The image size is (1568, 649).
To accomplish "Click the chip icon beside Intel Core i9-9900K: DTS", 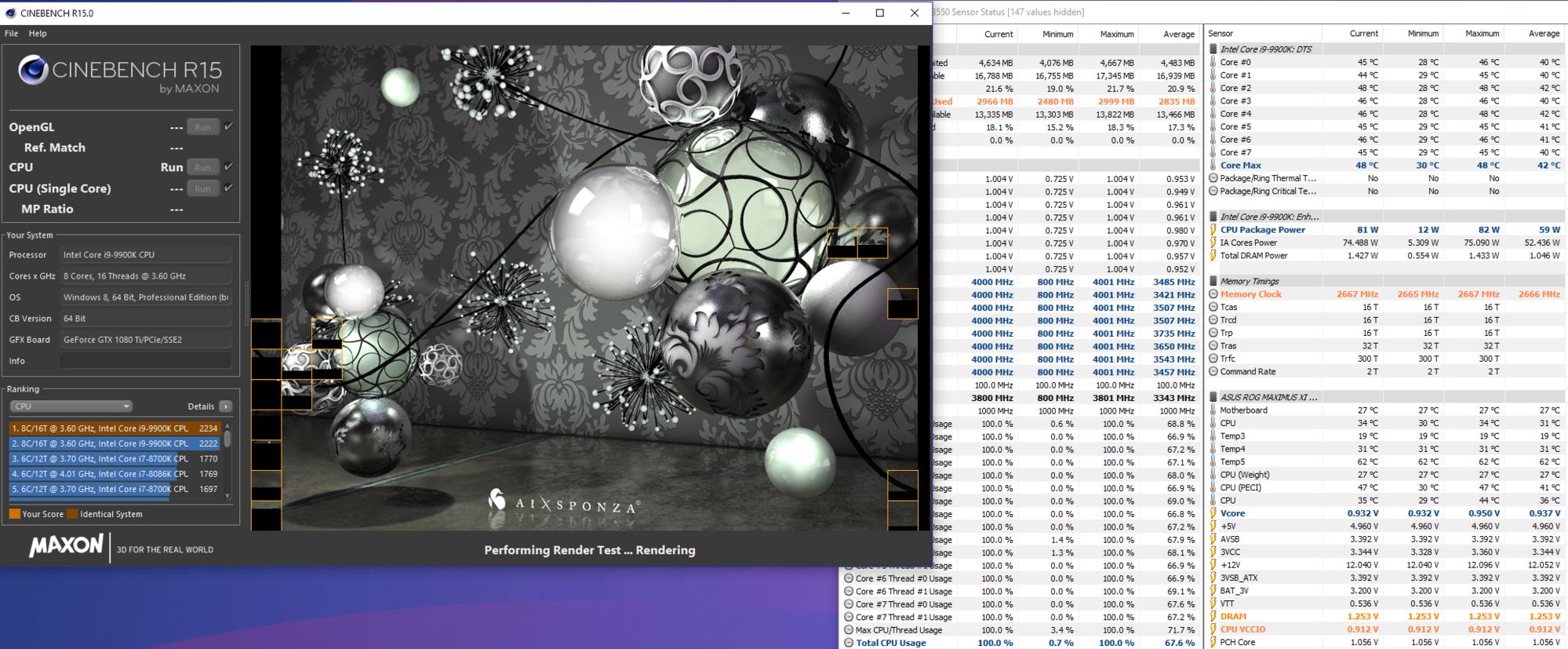I will pos(1213,49).
